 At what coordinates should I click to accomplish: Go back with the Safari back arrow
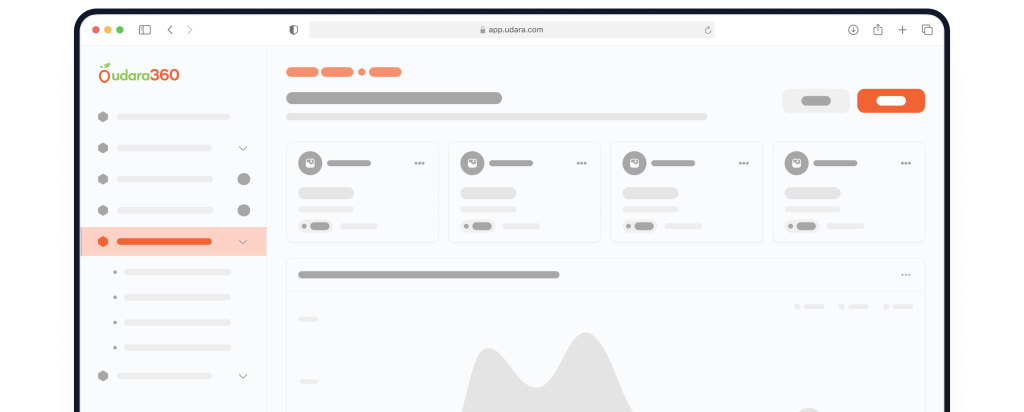pyautogui.click(x=170, y=30)
